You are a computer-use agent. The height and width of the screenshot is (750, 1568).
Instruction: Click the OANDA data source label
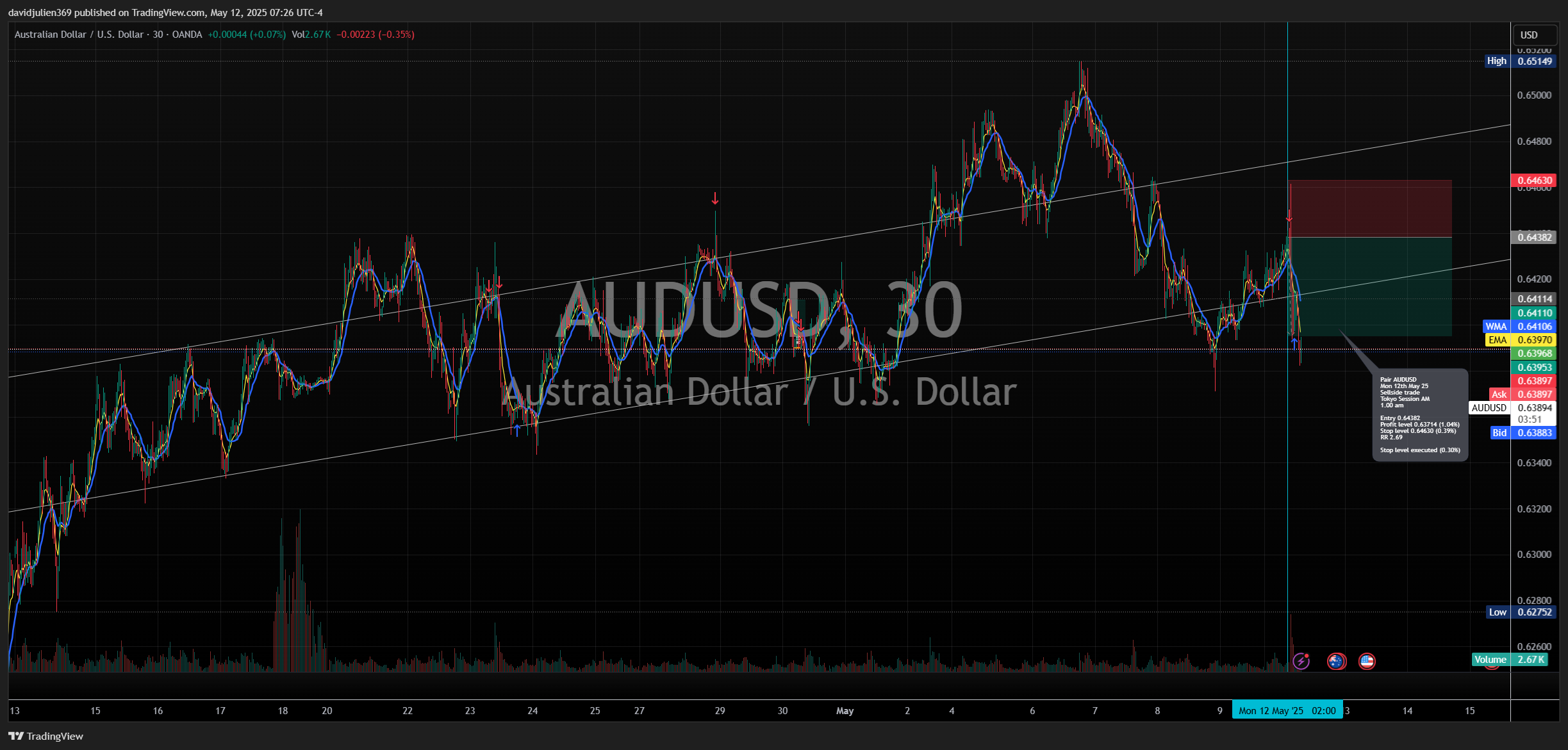point(187,35)
